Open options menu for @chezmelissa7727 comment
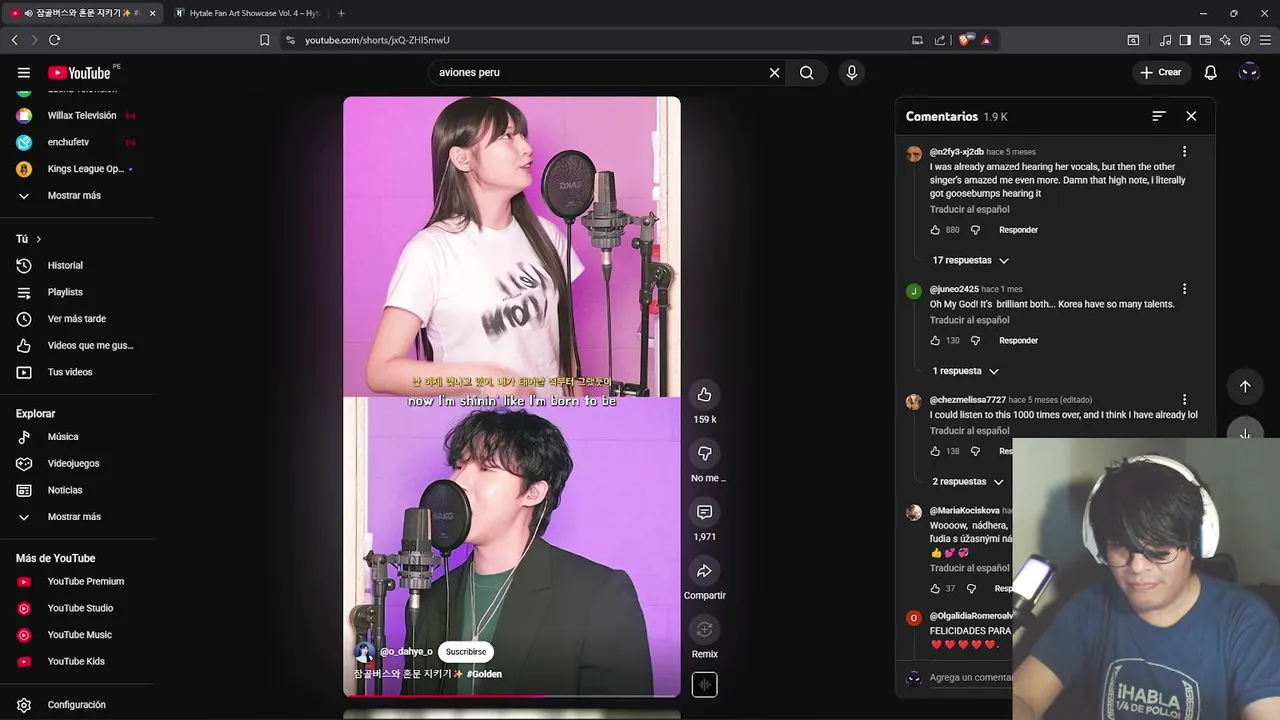Image resolution: width=1280 pixels, height=720 pixels. click(1184, 400)
